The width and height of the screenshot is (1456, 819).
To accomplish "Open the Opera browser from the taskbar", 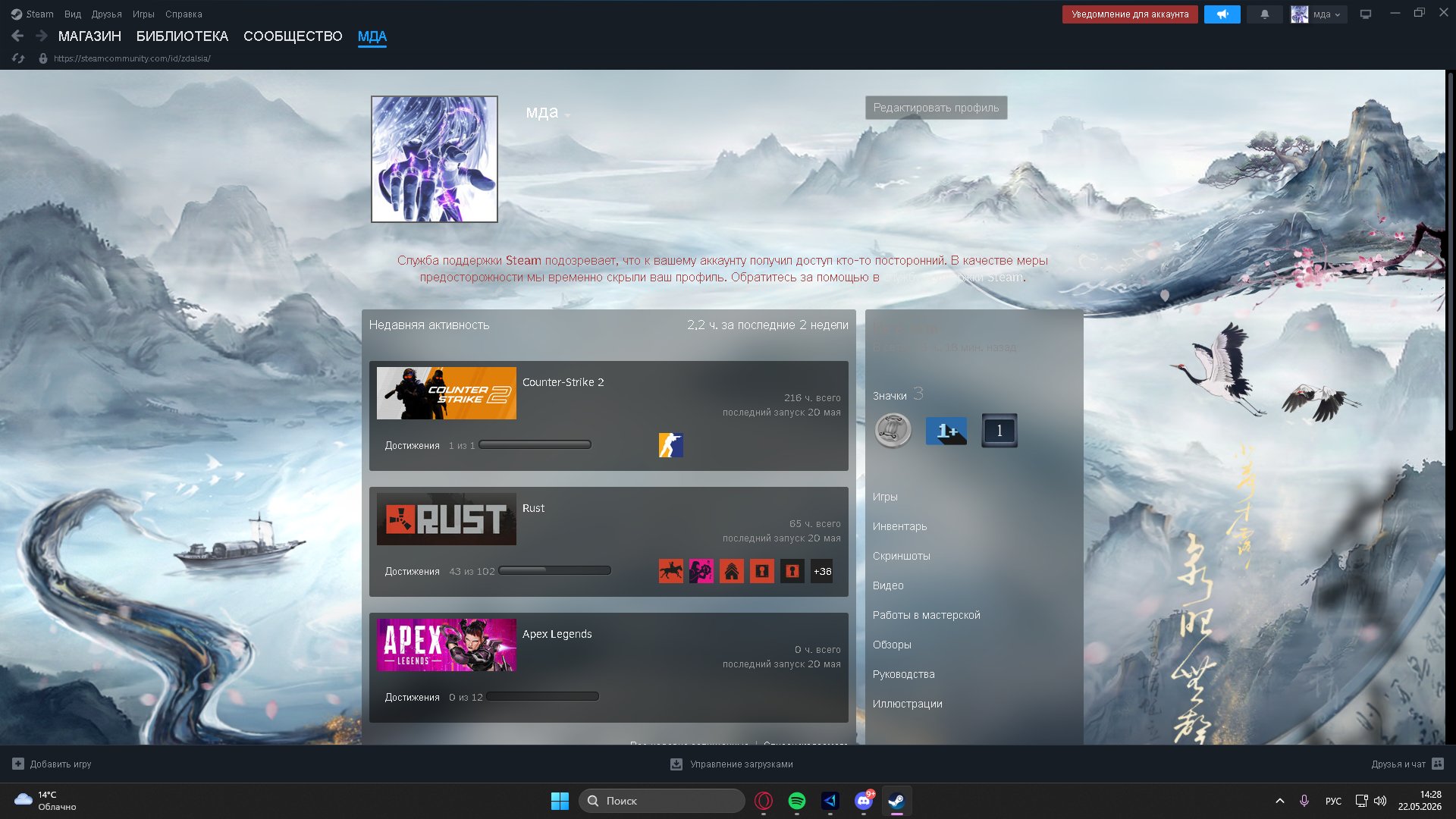I will [x=764, y=801].
